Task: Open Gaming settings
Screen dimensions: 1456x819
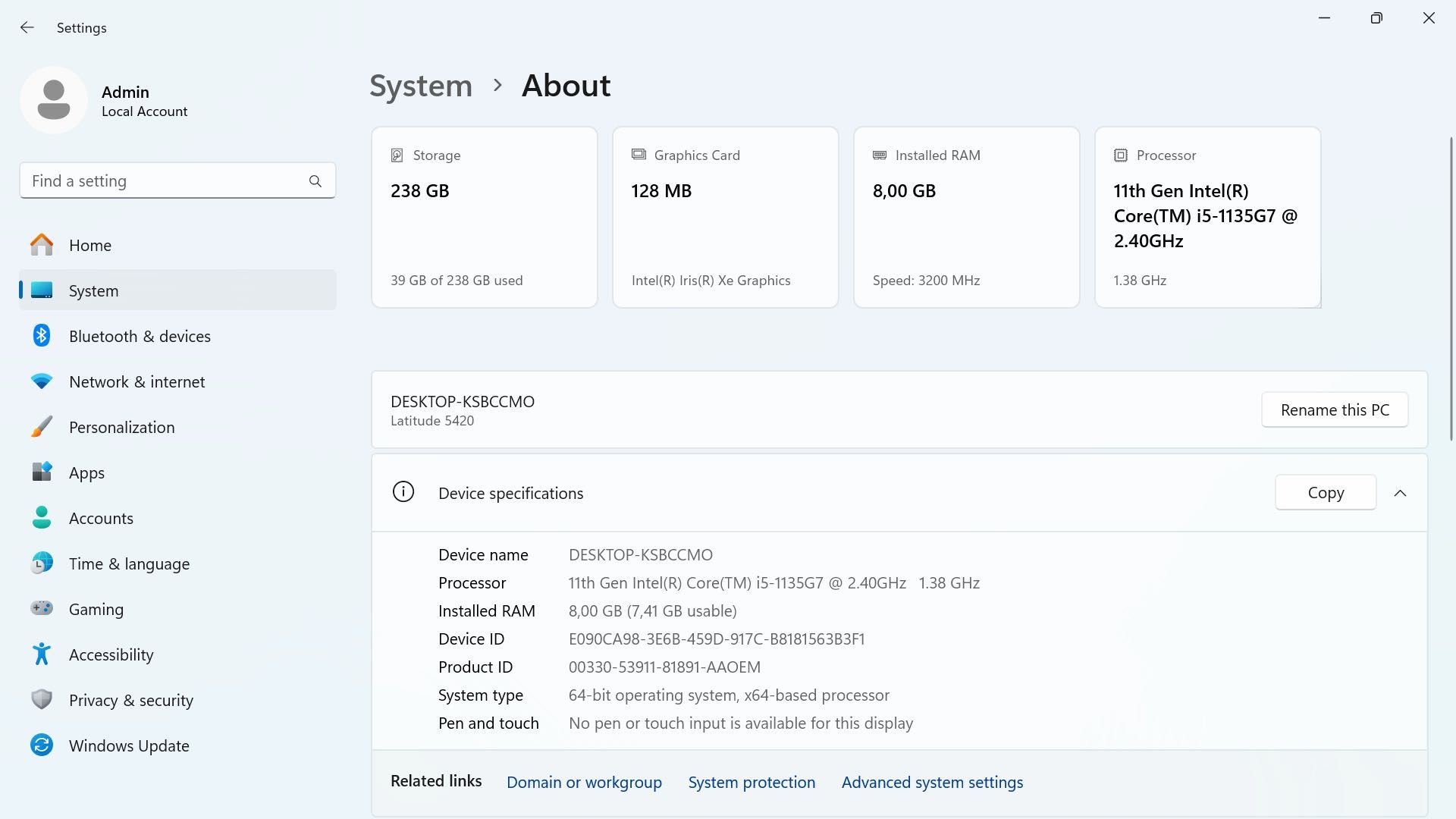Action: pos(177,609)
